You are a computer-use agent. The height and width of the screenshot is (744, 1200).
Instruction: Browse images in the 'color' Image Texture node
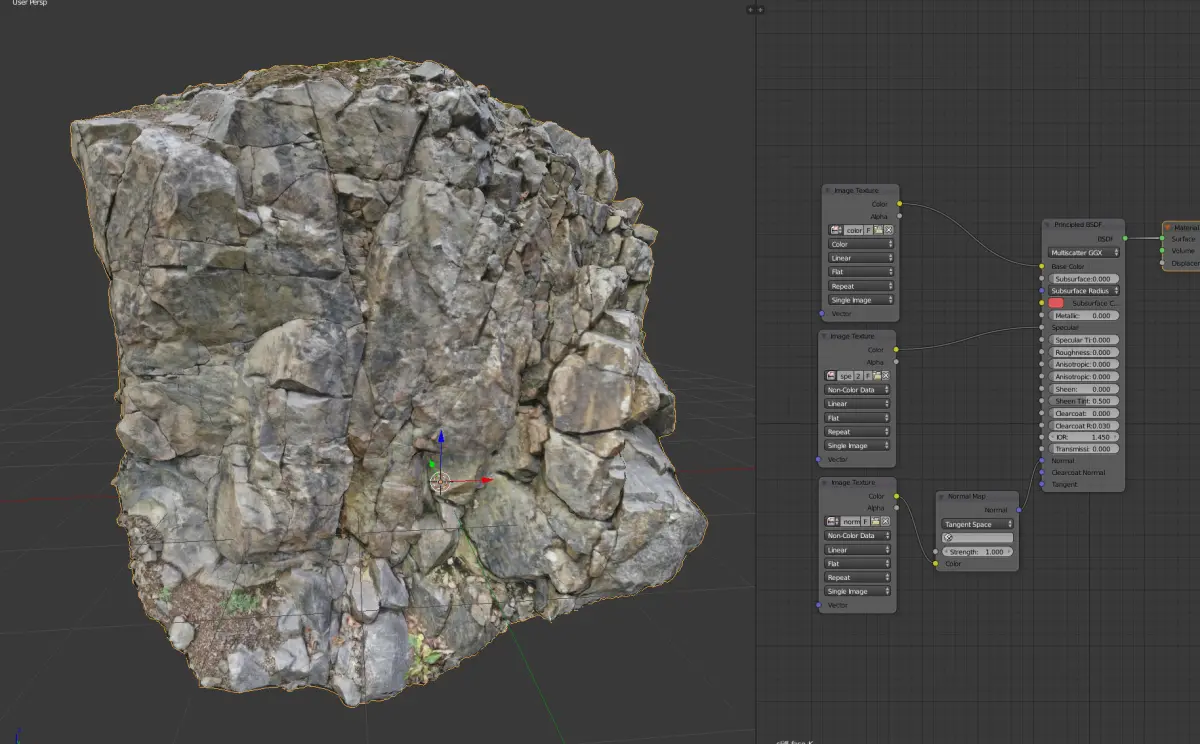click(x=835, y=230)
